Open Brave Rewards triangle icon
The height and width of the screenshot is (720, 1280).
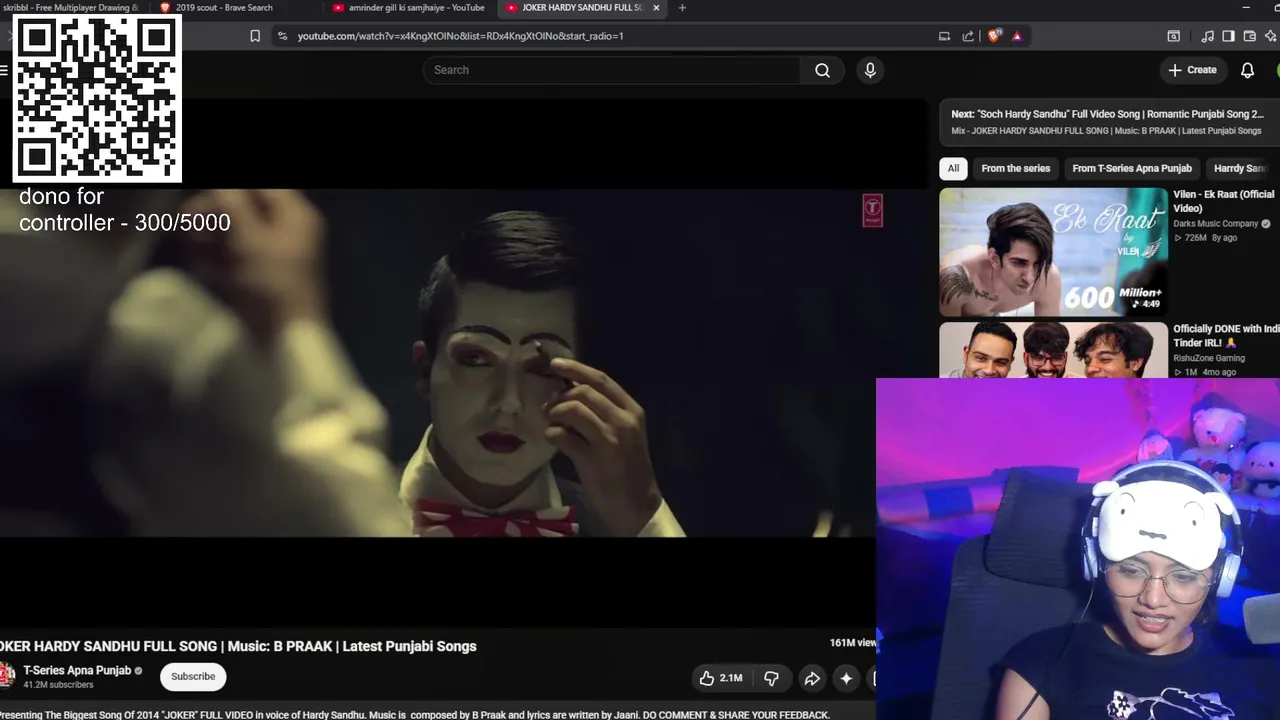coord(1017,36)
